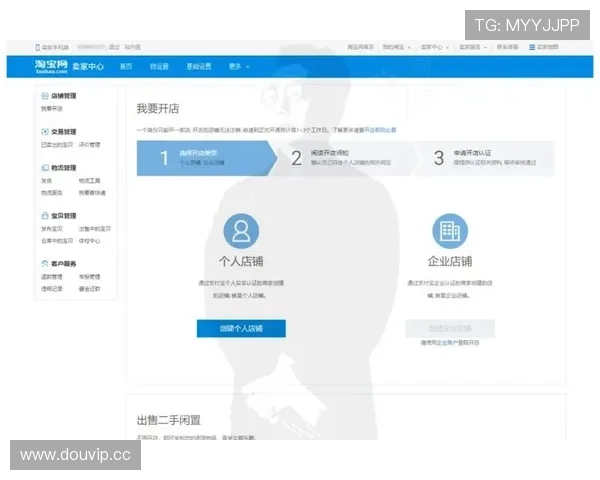Click the 企业店铺 building circle icon
Viewport: 600px width, 480px height.
(450, 231)
